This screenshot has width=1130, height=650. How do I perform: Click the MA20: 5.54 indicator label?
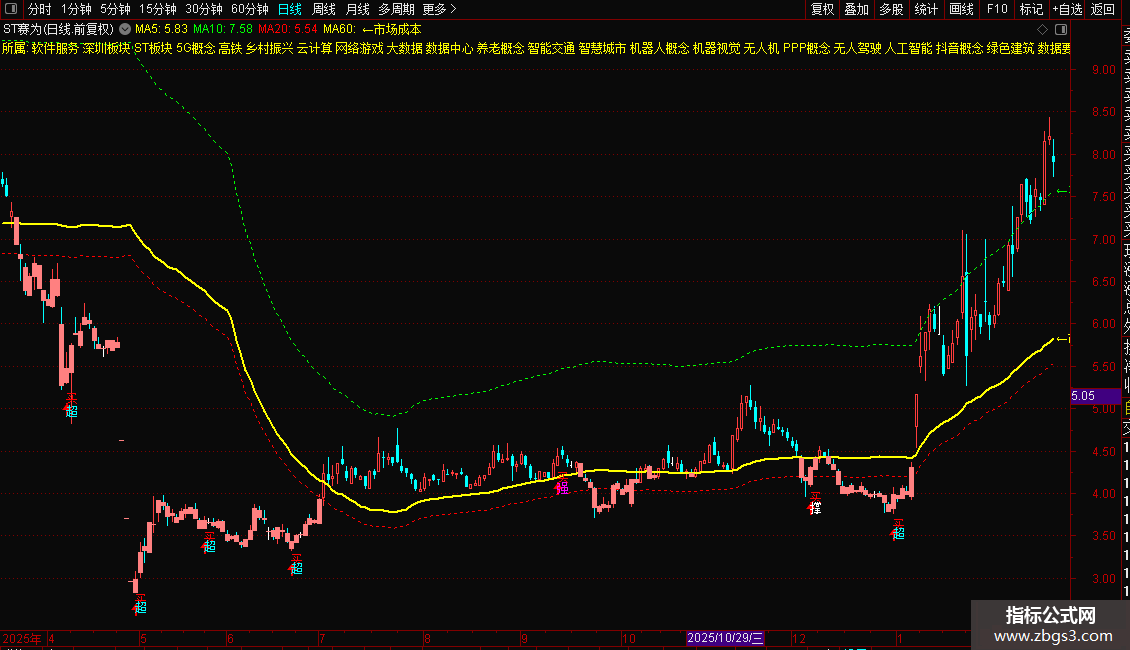tap(288, 30)
